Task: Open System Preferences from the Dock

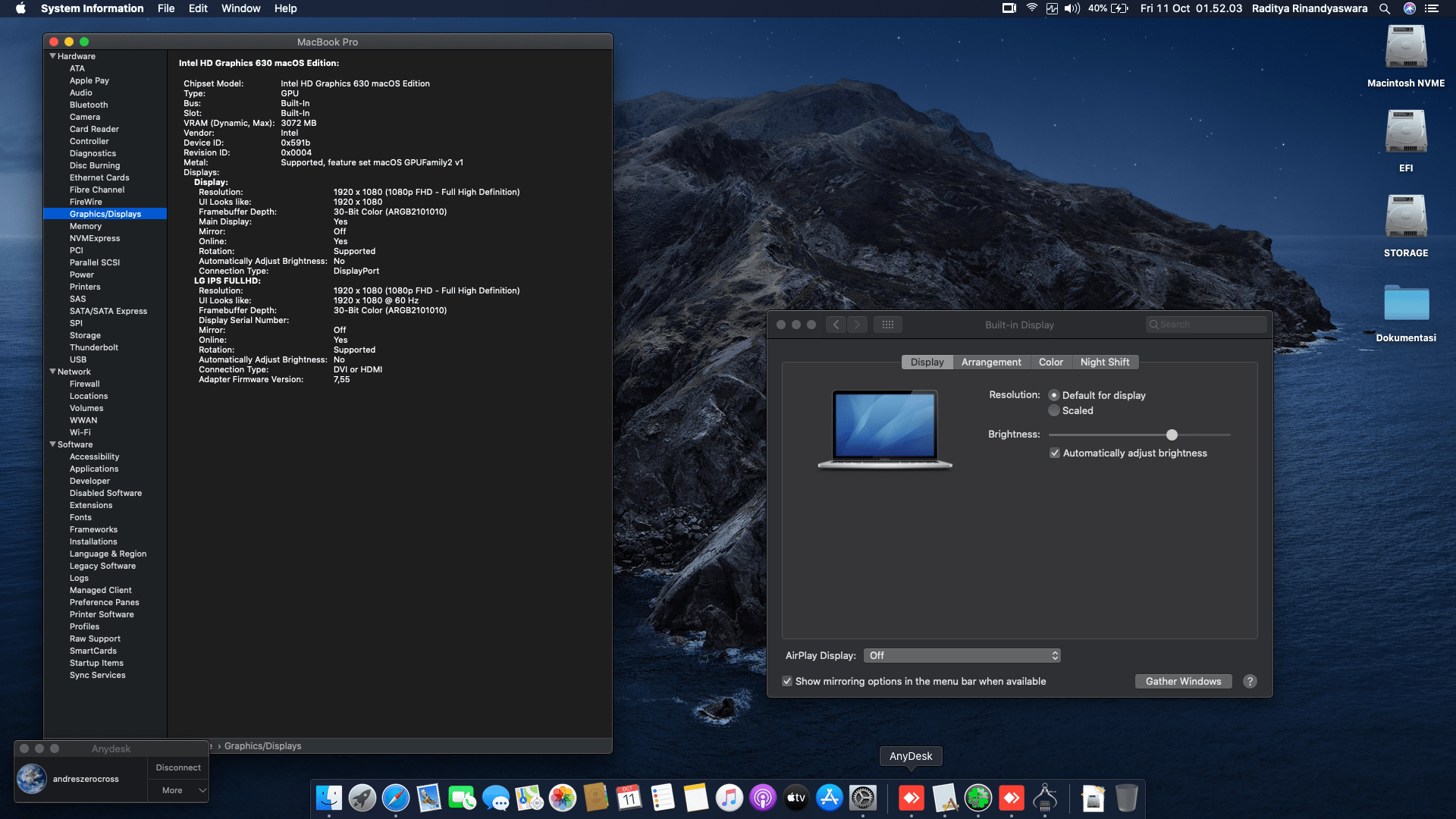Action: (x=862, y=798)
